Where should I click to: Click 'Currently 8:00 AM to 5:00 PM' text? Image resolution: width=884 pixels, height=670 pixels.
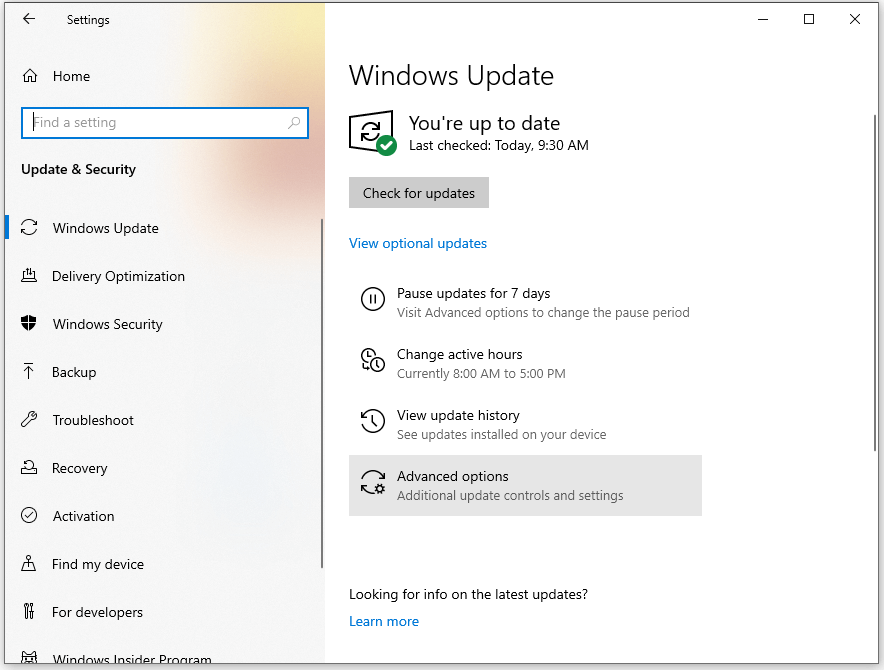(481, 373)
